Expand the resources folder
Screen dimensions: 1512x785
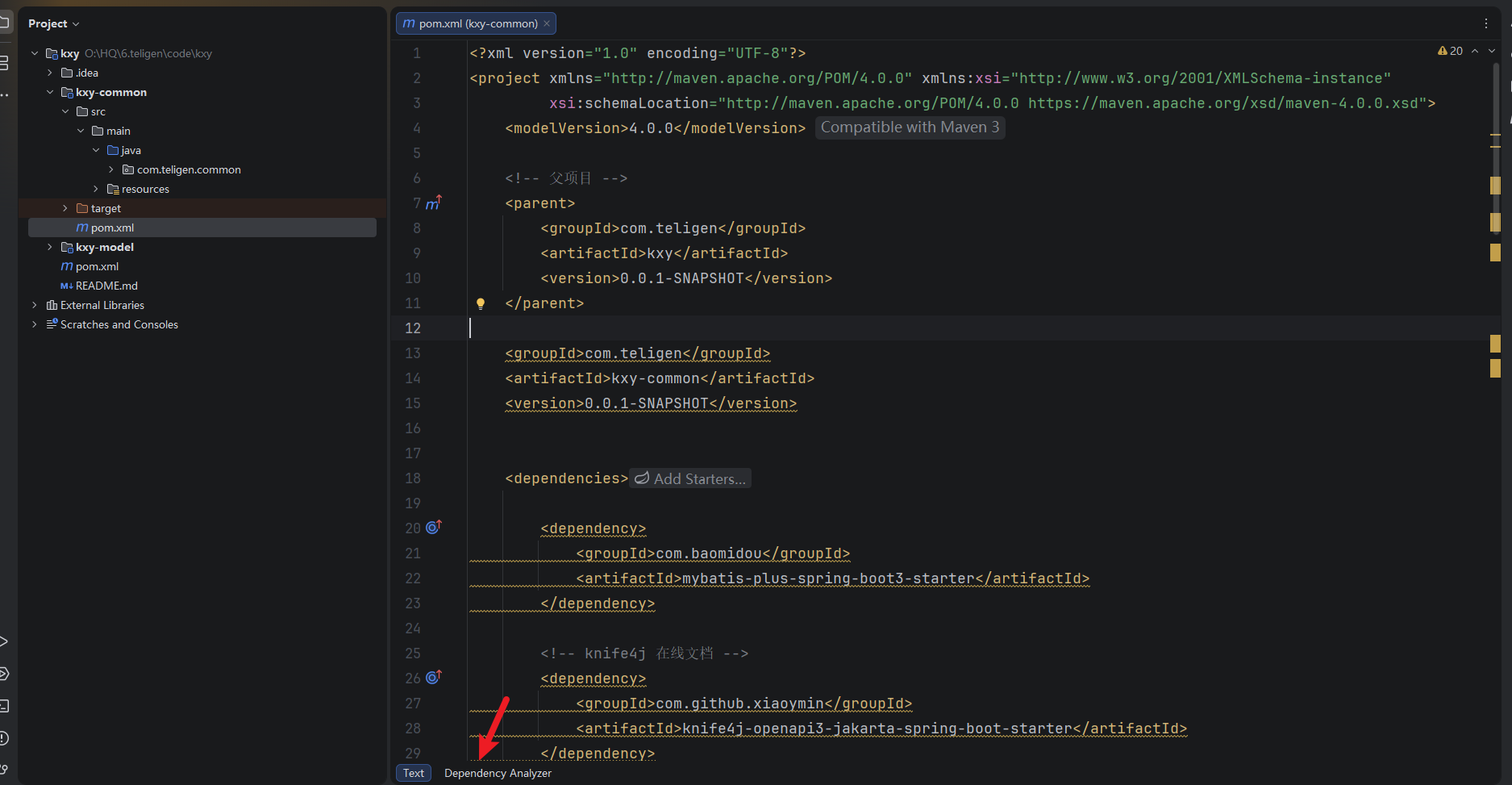(x=96, y=189)
